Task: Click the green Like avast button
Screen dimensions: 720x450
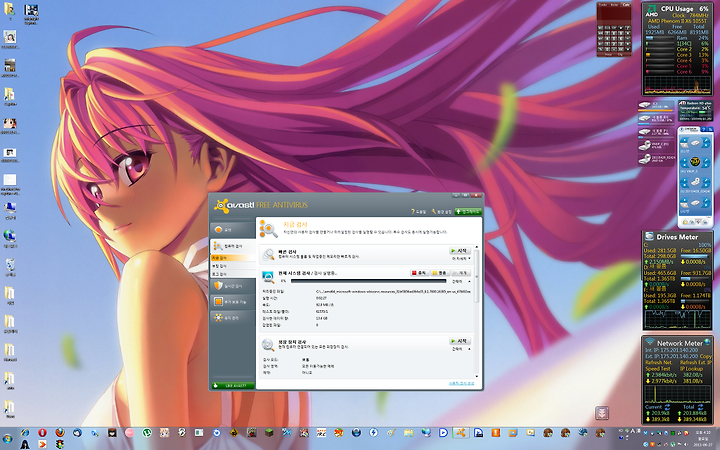Action: (x=233, y=386)
